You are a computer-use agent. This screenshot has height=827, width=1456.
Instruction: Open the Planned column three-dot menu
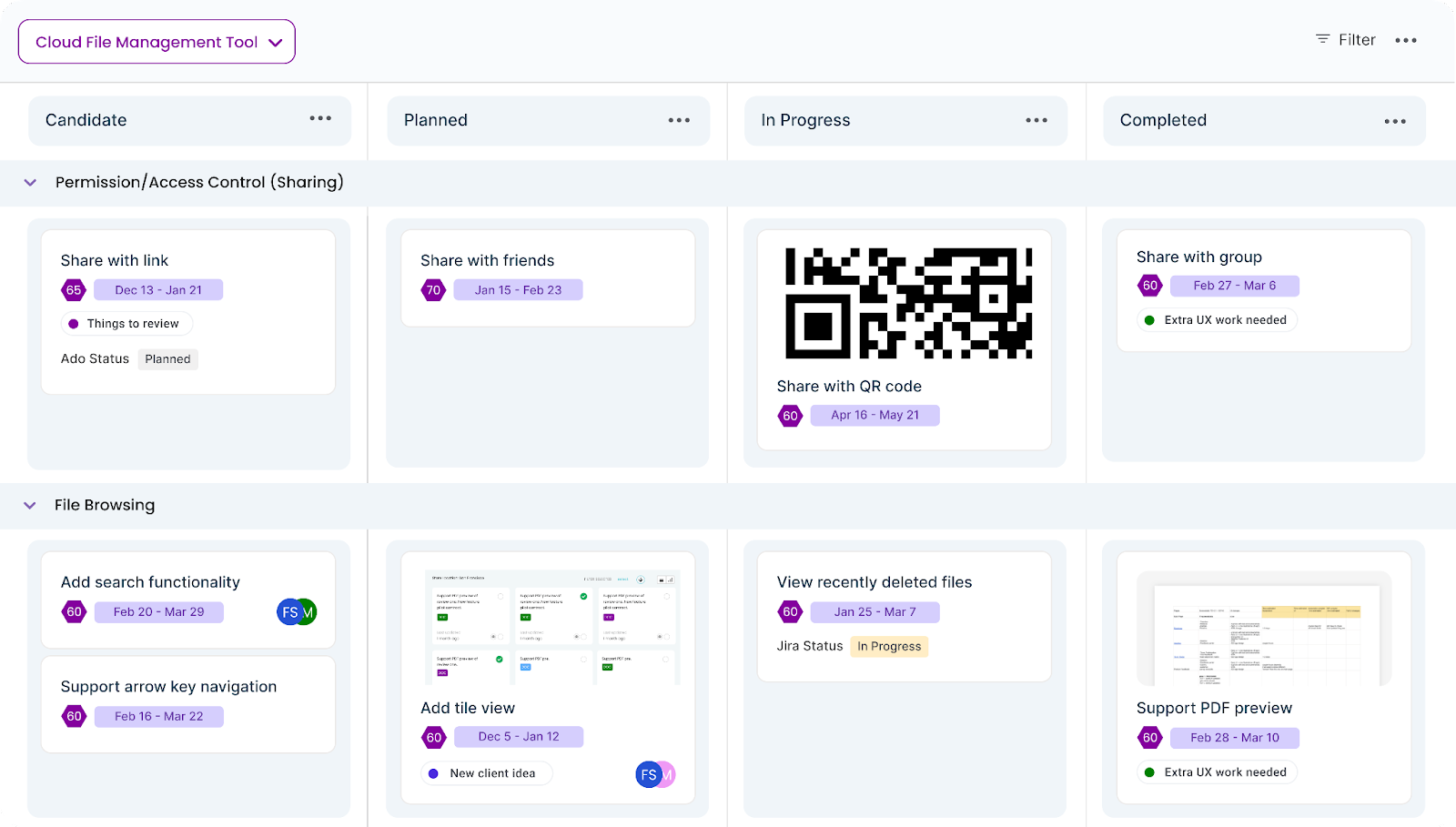pos(679,120)
